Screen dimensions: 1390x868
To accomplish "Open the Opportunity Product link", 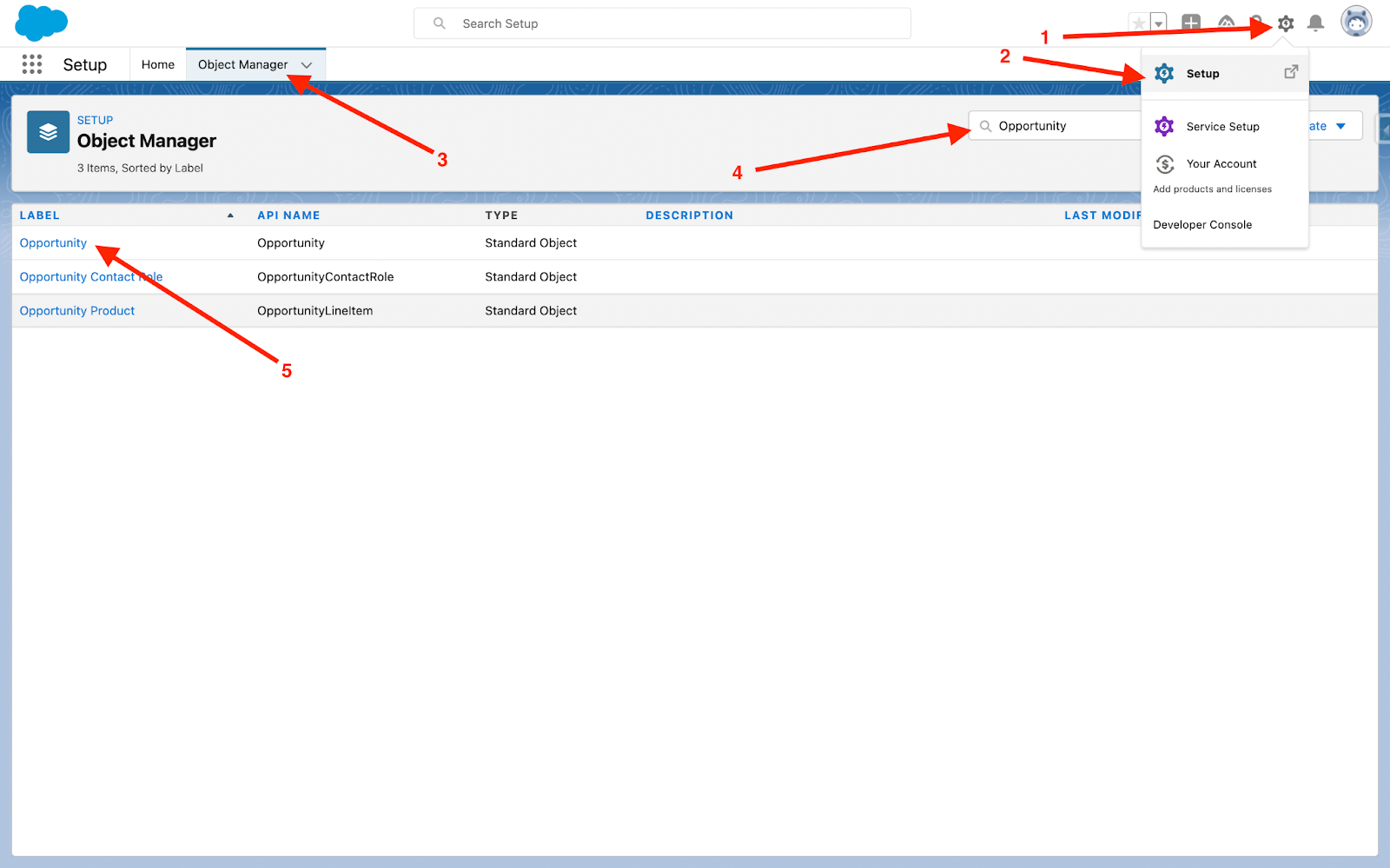I will (77, 311).
